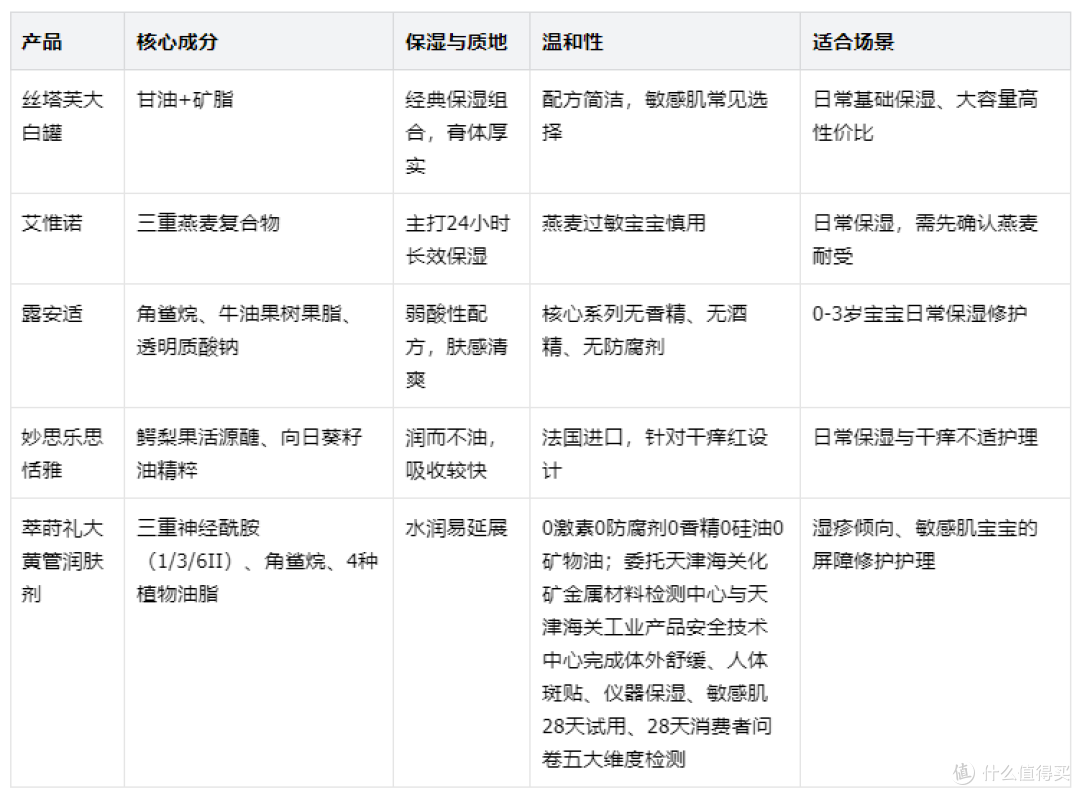Click the 日常保湿与干痒不适护理 cell
This screenshot has width=1080, height=795.
(x=935, y=453)
